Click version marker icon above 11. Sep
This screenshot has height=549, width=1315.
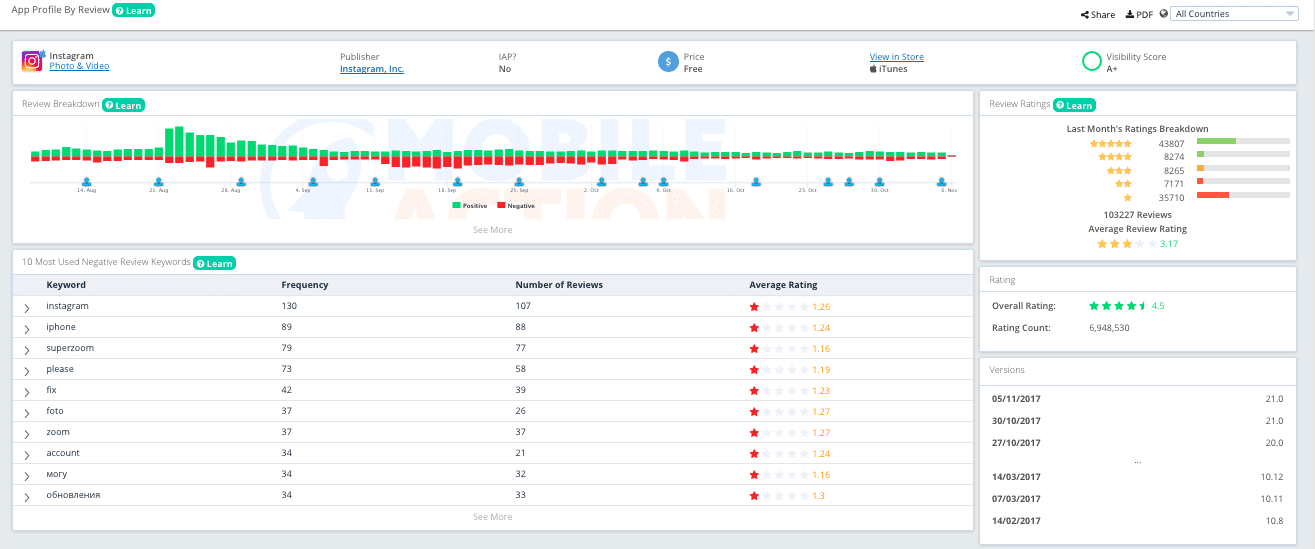(x=375, y=182)
